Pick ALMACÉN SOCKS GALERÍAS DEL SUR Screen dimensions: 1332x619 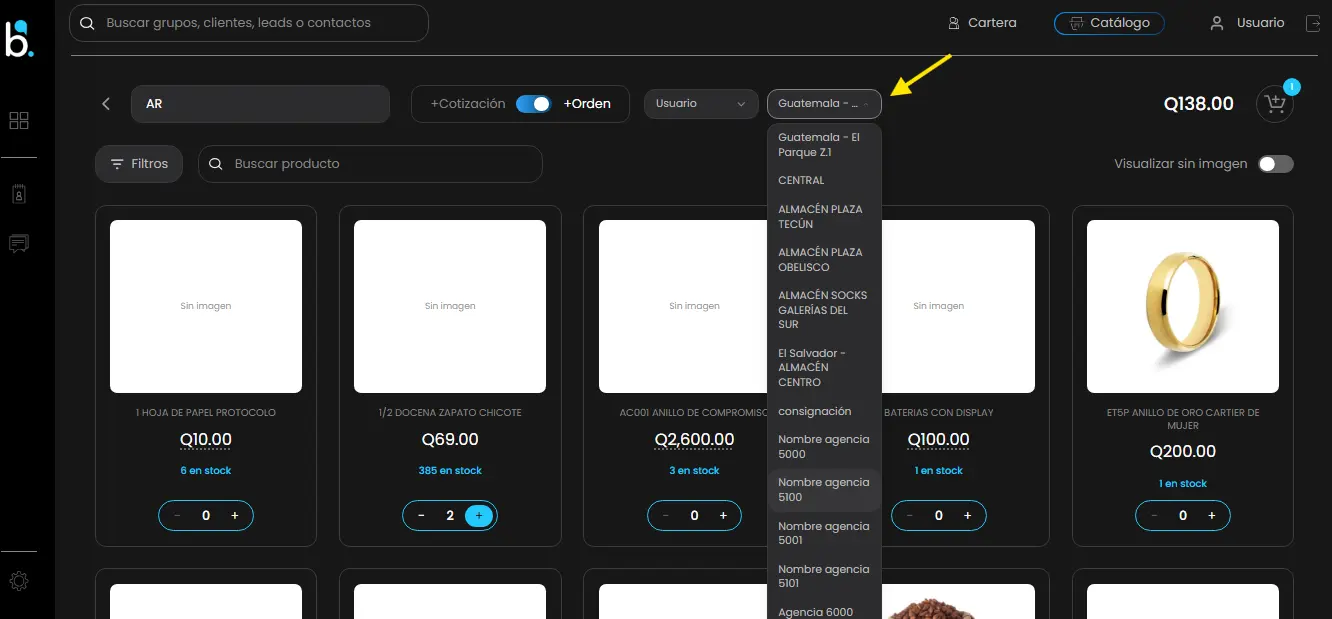coord(824,310)
